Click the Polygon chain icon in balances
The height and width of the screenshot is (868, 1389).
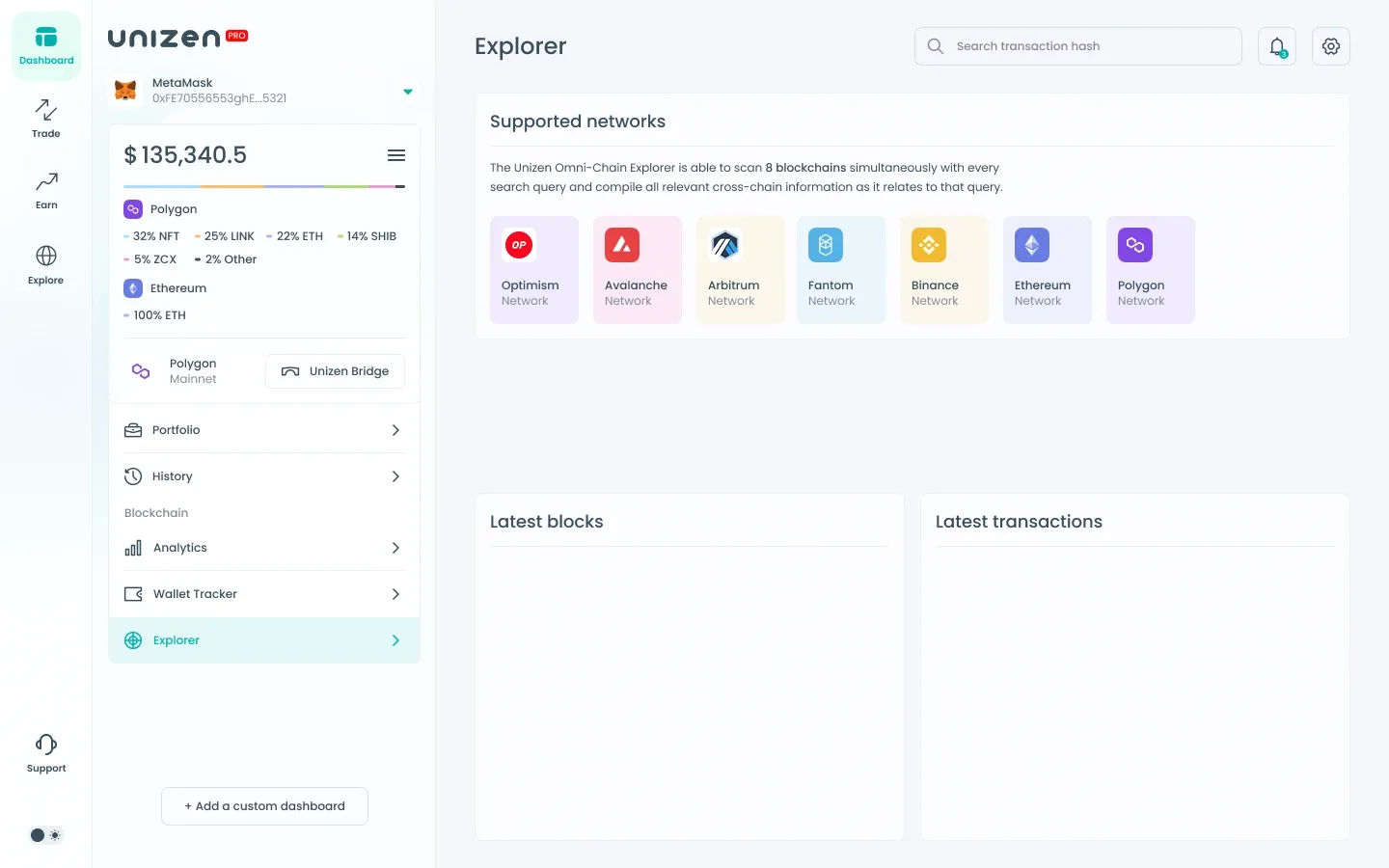click(x=133, y=209)
